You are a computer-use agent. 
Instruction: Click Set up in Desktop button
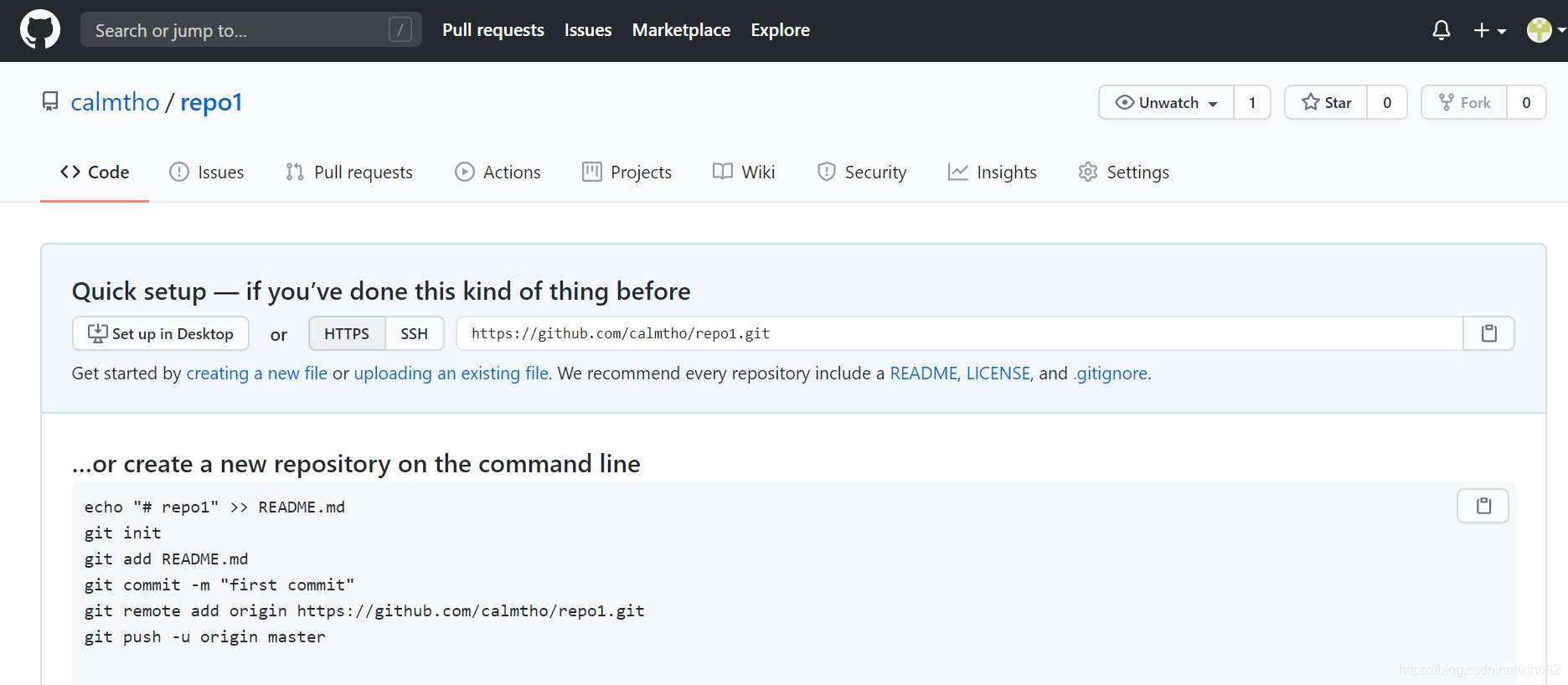tap(161, 333)
